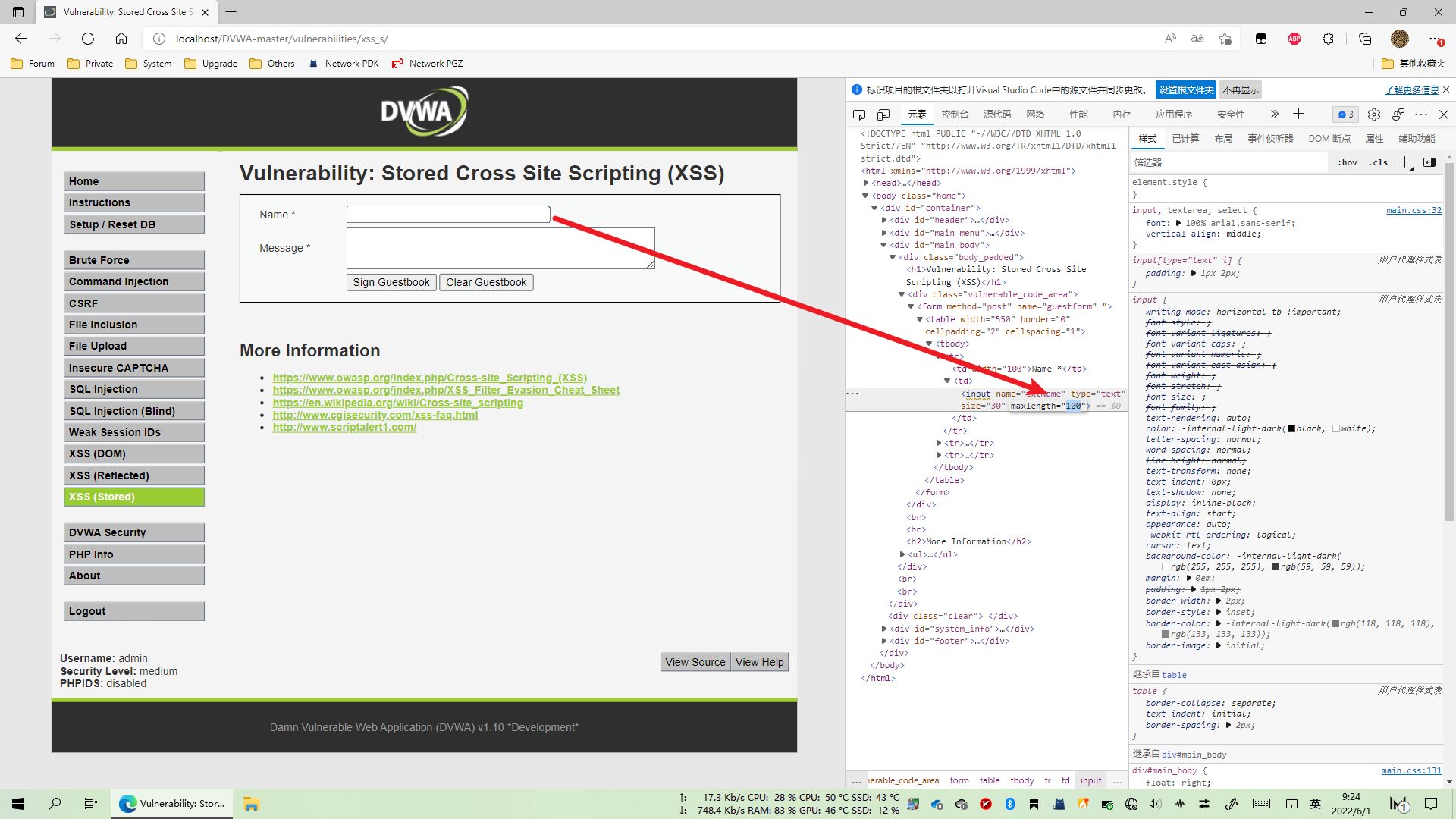Collapse the body class=home node
1456x819 pixels.
pyautogui.click(x=865, y=196)
